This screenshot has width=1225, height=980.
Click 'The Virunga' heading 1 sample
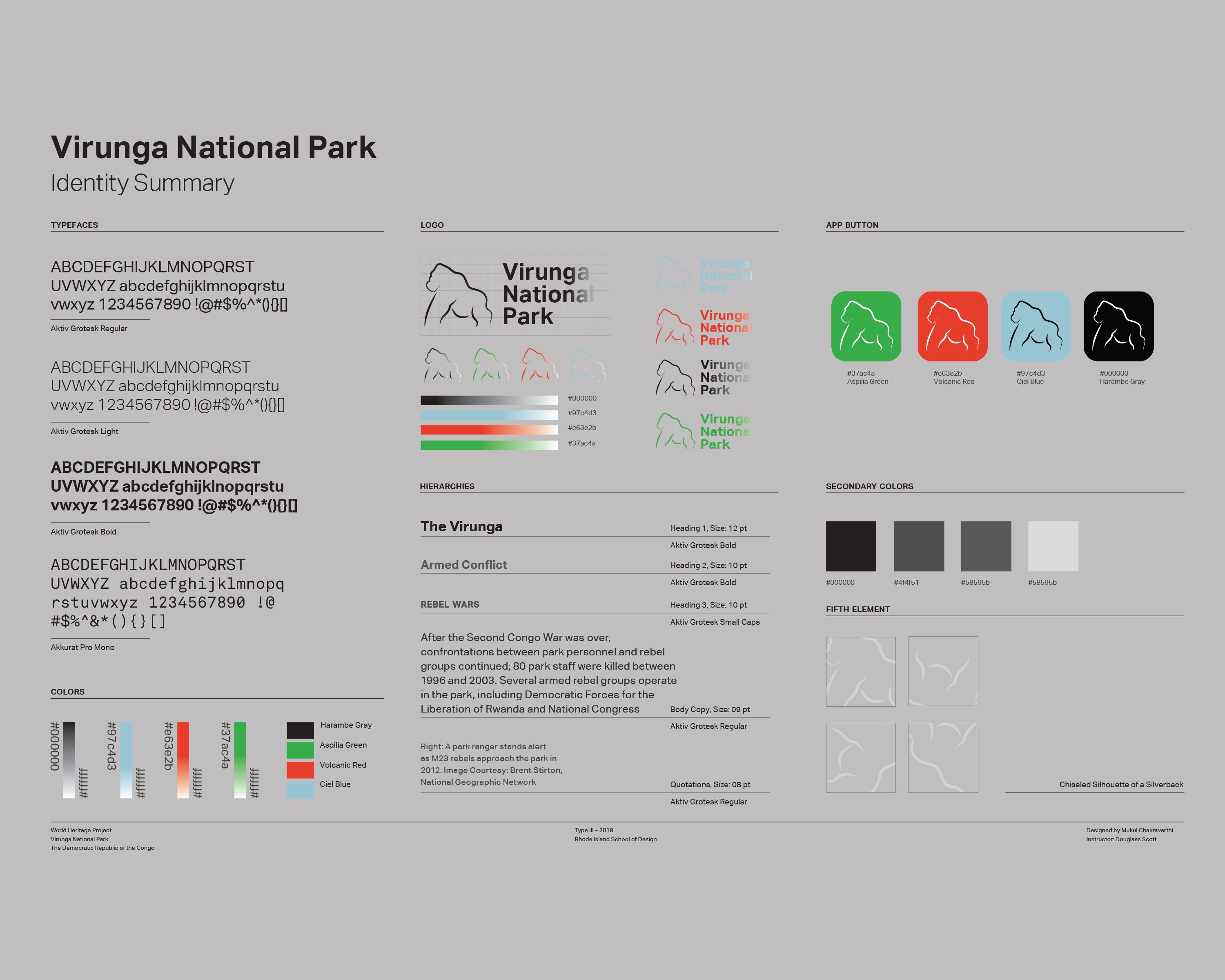click(x=461, y=527)
